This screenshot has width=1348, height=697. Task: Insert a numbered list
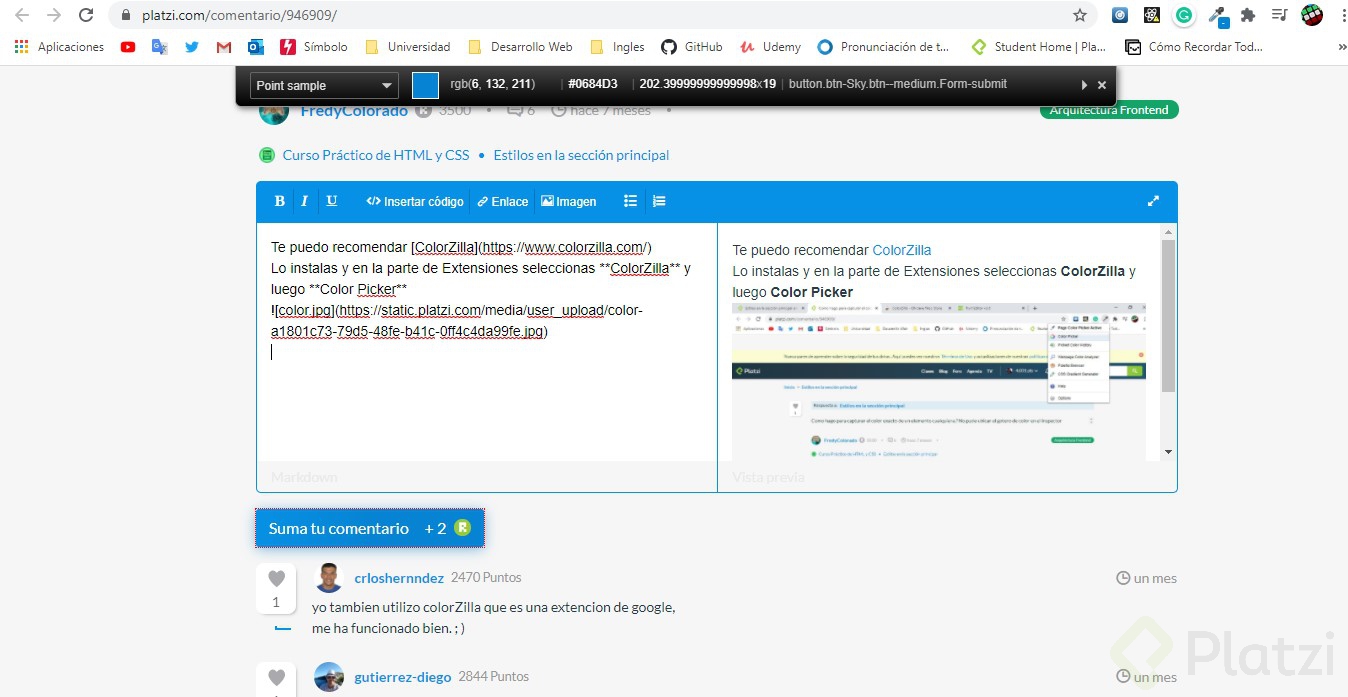659,201
